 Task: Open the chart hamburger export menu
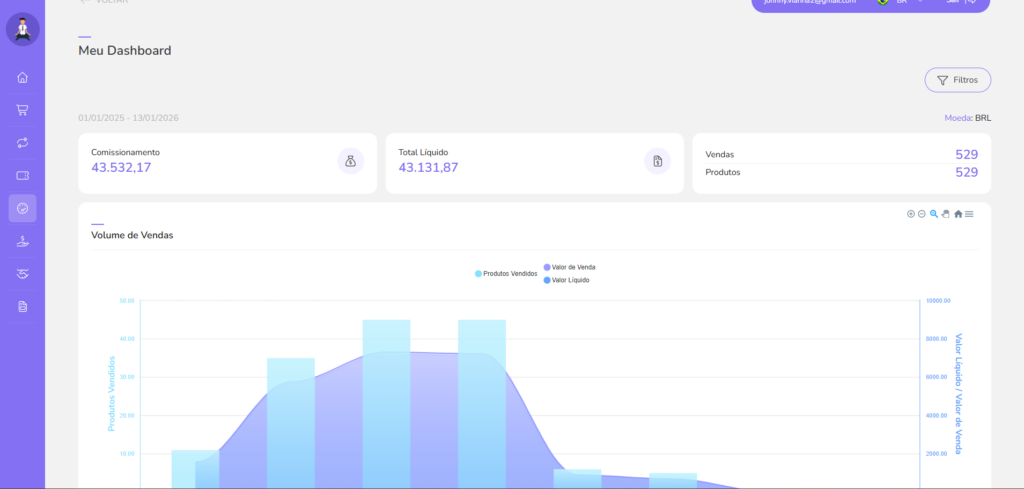(x=969, y=214)
